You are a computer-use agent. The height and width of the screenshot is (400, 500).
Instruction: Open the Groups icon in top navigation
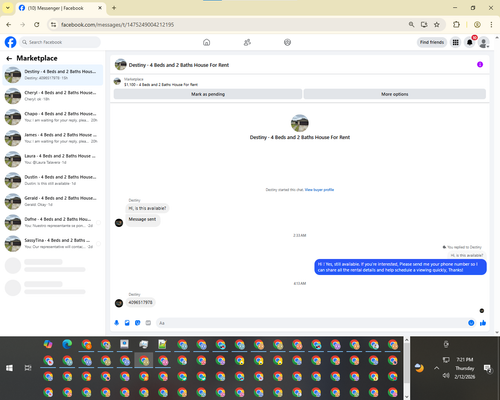pyautogui.click(x=287, y=42)
